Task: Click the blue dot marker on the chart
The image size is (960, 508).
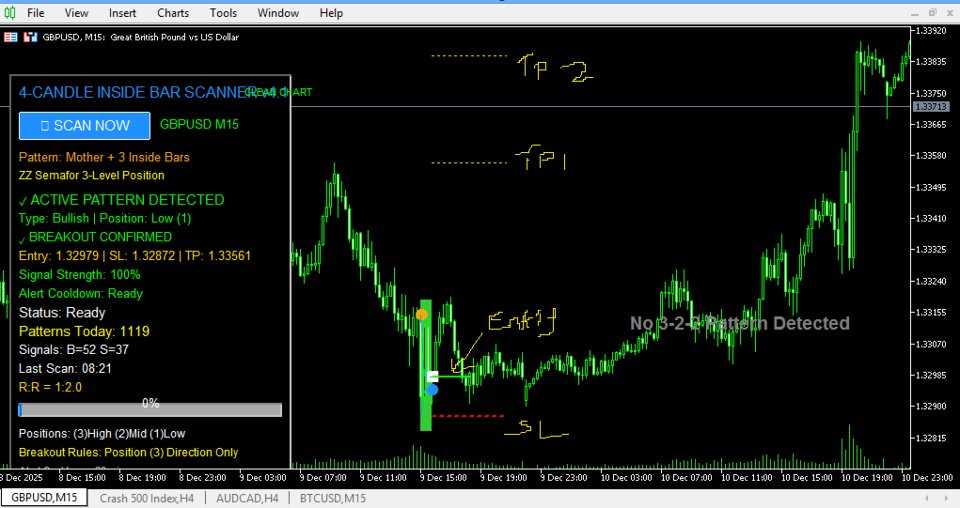Action: 432,389
